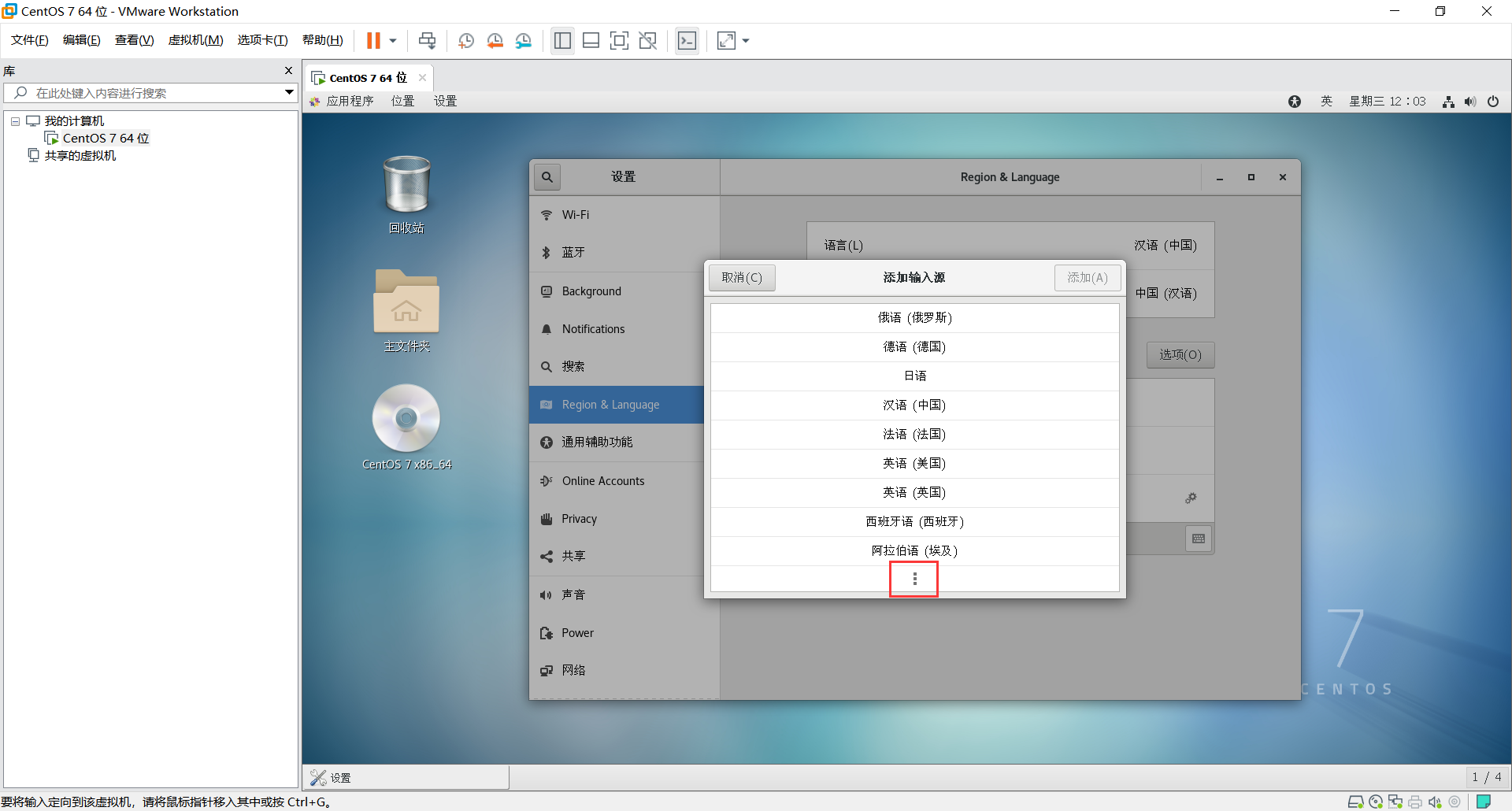The image size is (1512, 811).
Task: Select Wi-Fi in settings sidebar
Action: click(x=624, y=215)
